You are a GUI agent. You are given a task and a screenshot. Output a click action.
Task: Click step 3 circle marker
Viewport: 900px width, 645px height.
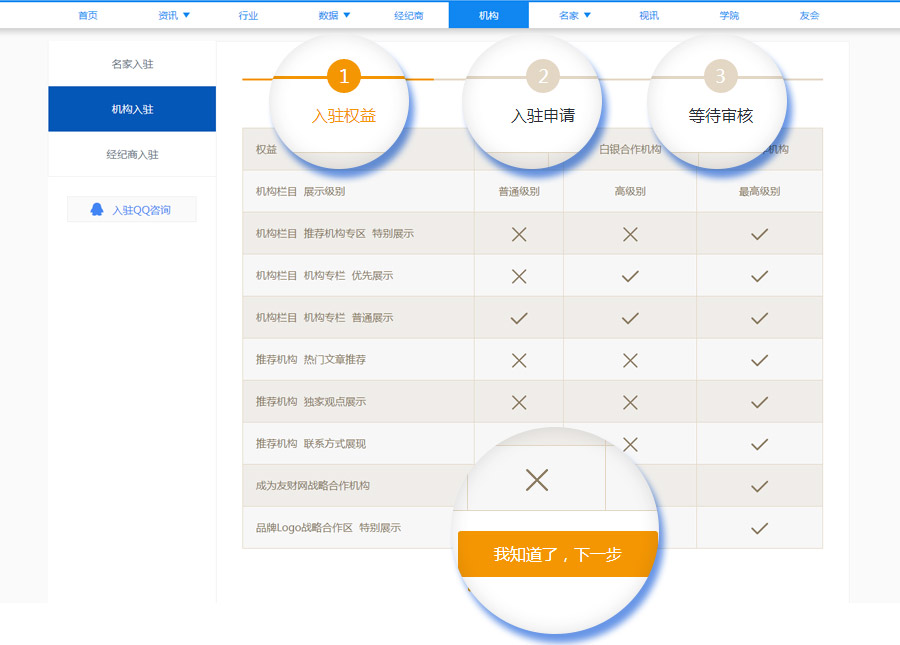point(720,76)
